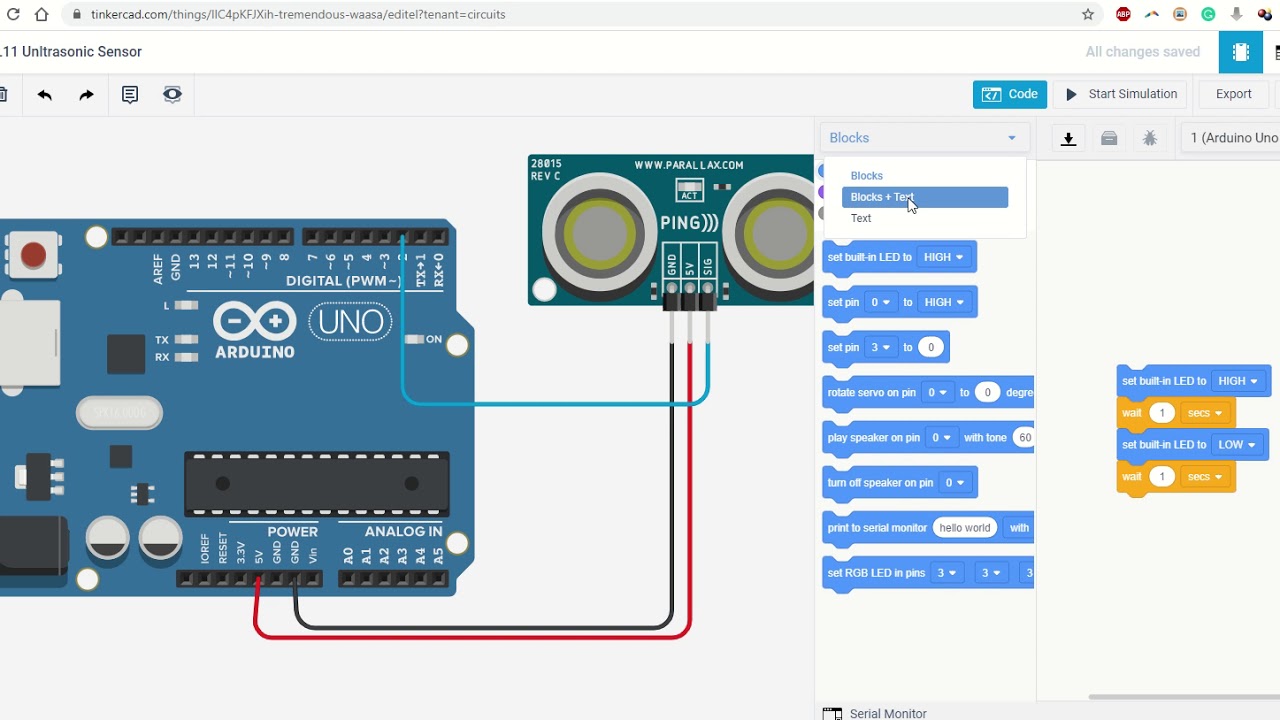Click the hello world text field
The width and height of the screenshot is (1280, 720).
coord(965,528)
